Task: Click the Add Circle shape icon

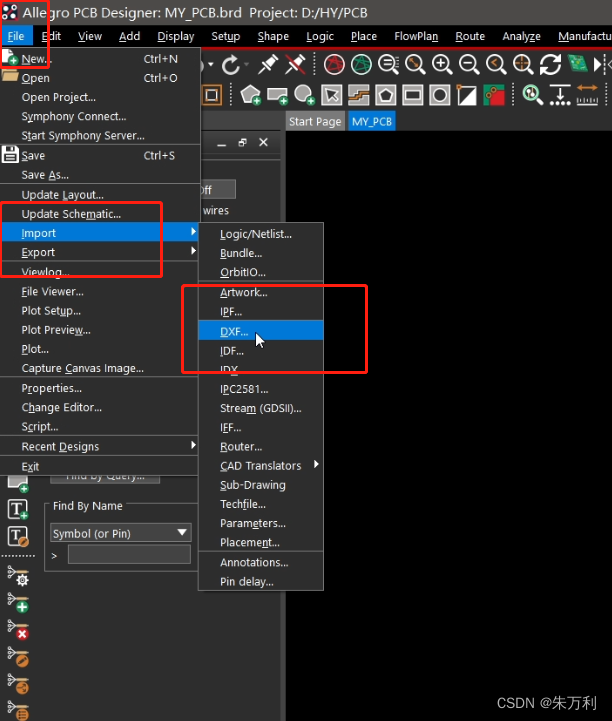Action: click(x=304, y=95)
